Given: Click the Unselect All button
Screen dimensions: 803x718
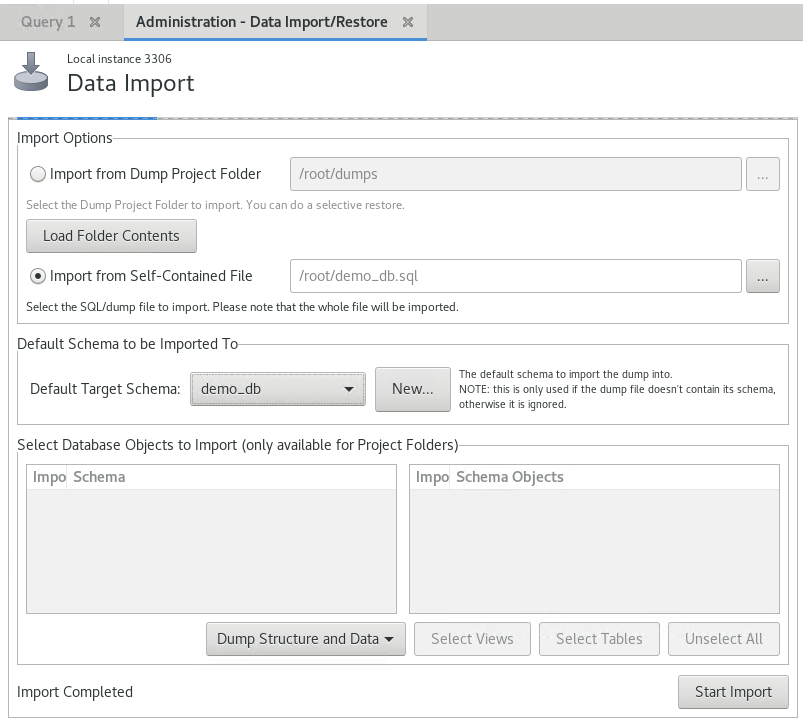Looking at the screenshot, I should pyautogui.click(x=724, y=639).
